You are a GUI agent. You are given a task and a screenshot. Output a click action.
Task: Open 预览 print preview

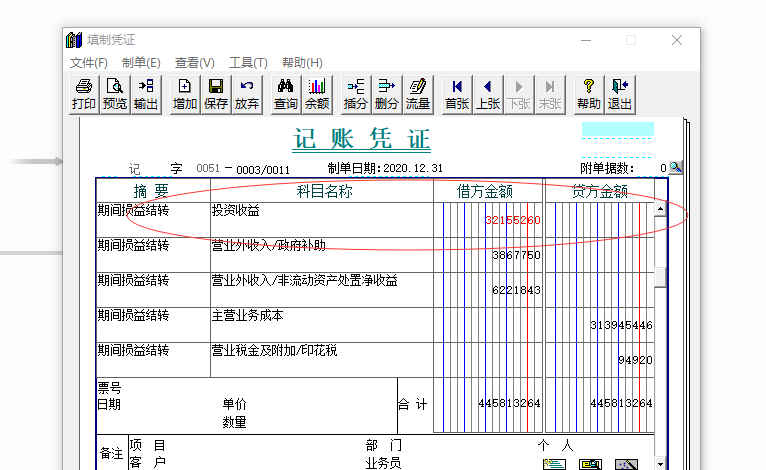click(115, 94)
